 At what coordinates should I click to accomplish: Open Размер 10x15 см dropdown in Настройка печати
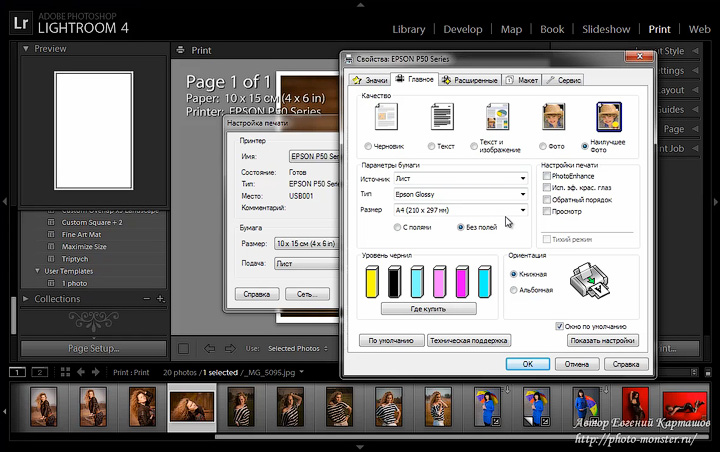306,243
